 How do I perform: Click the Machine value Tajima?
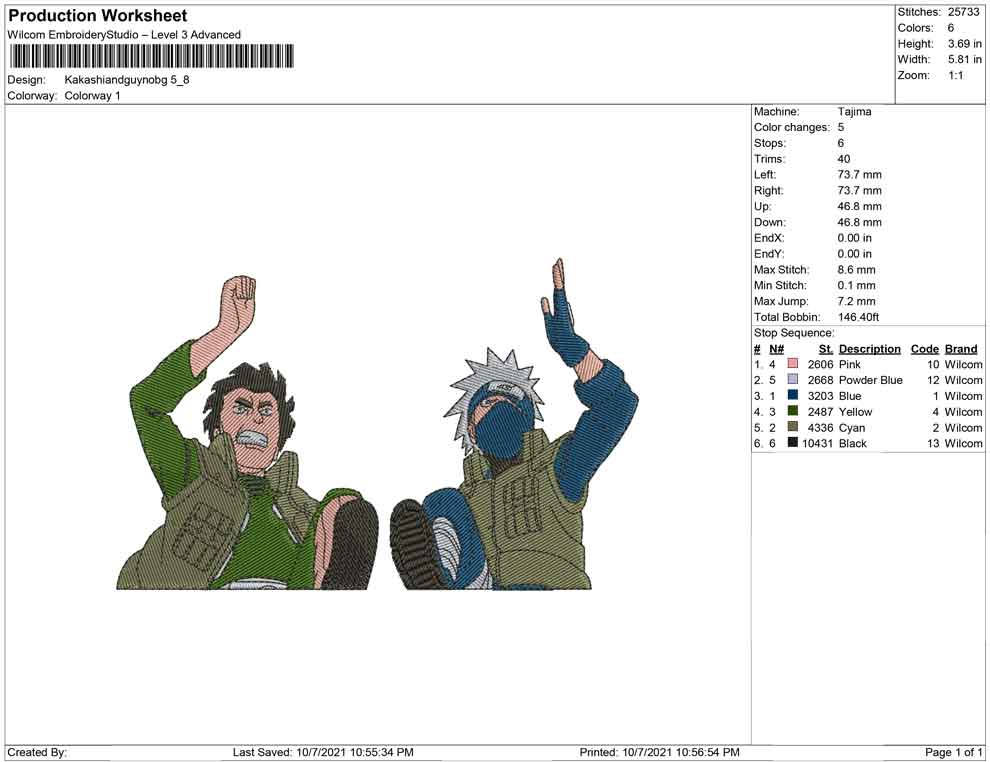point(854,112)
